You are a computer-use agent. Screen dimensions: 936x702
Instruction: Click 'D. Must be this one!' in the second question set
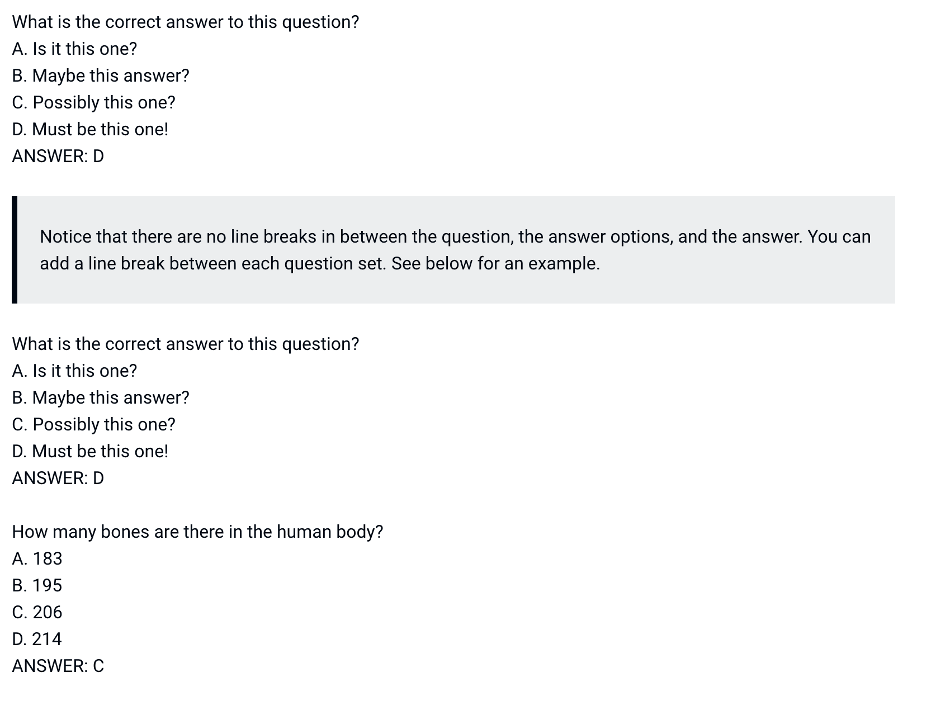90,451
